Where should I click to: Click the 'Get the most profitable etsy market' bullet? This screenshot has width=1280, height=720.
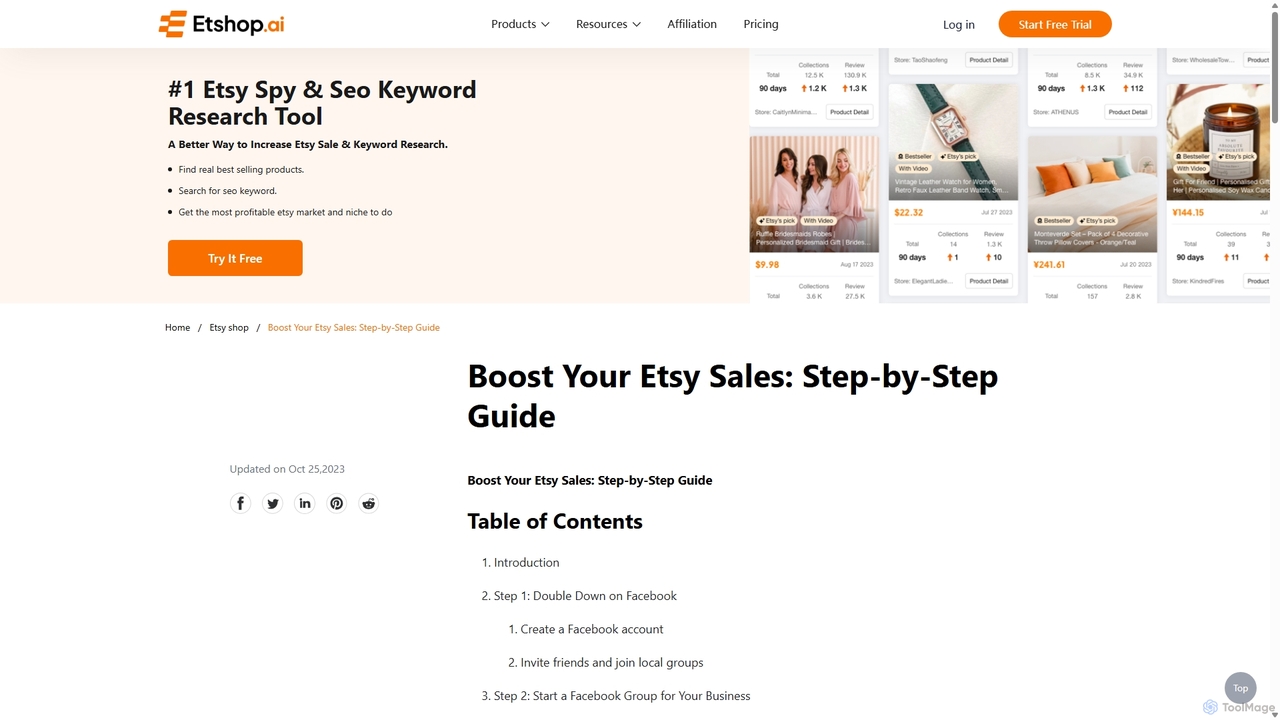[285, 212]
